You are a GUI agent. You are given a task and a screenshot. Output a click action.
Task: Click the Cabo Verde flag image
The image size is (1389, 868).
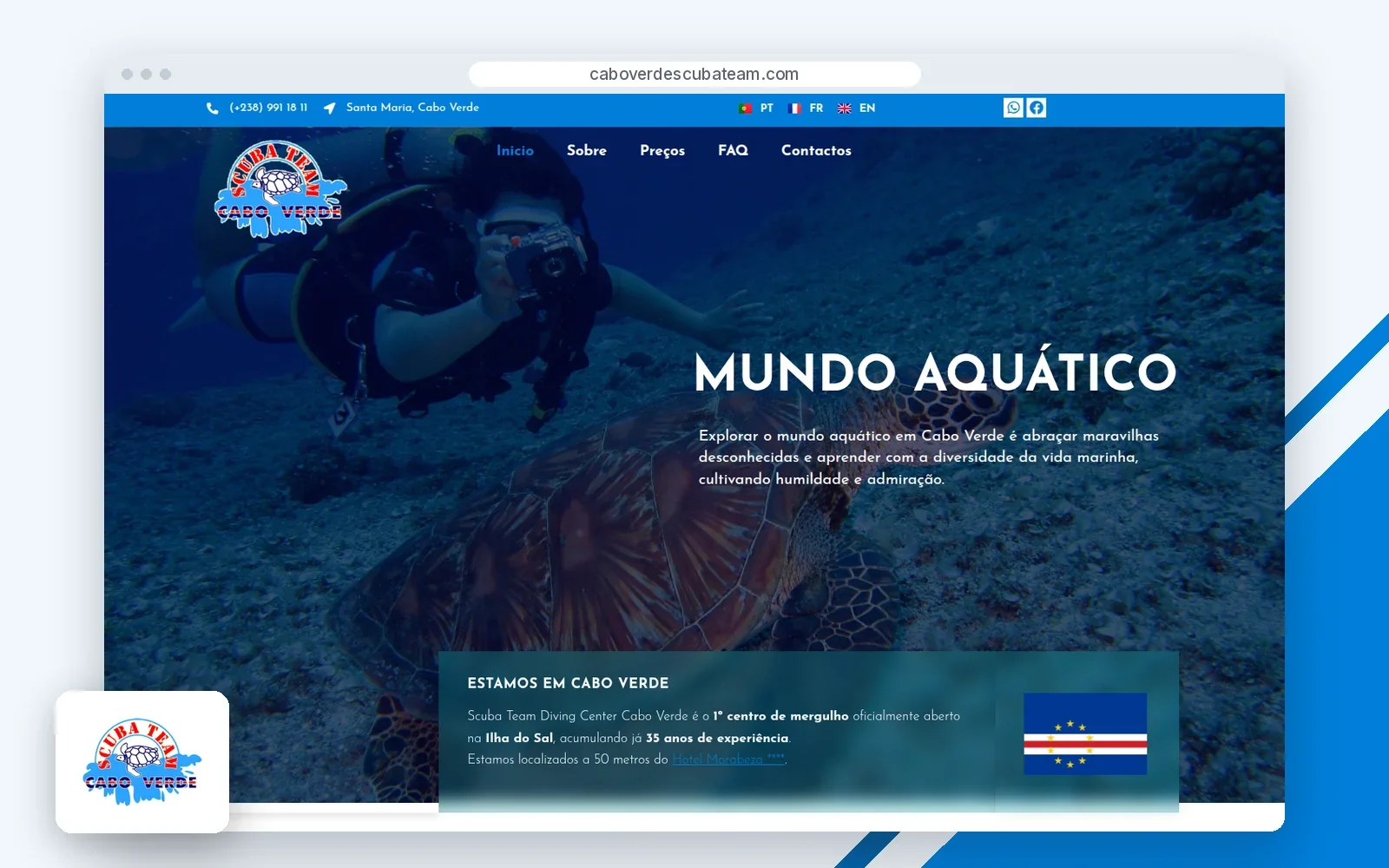coord(1085,734)
